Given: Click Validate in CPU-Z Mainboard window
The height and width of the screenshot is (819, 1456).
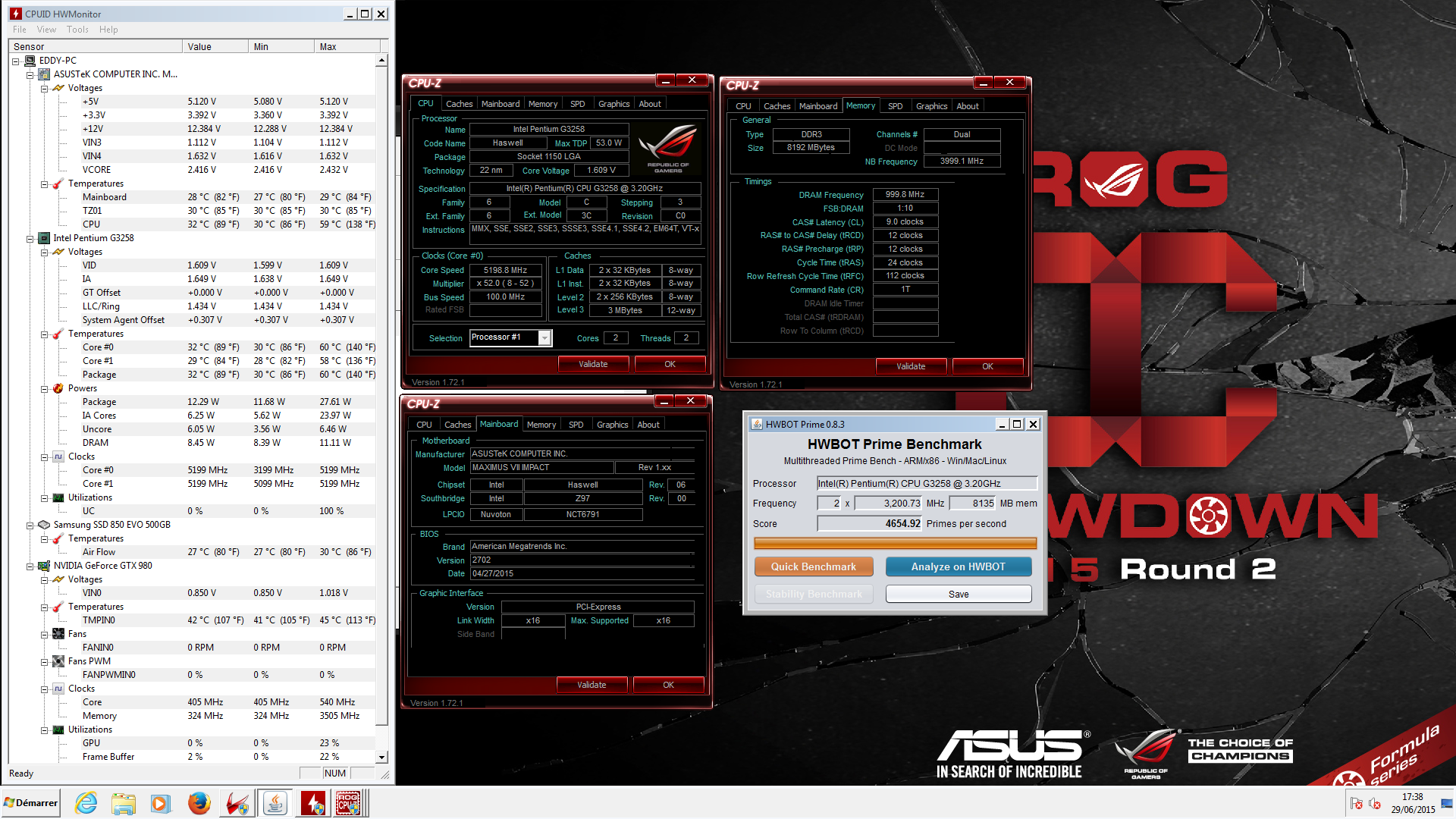Looking at the screenshot, I should tap(591, 685).
